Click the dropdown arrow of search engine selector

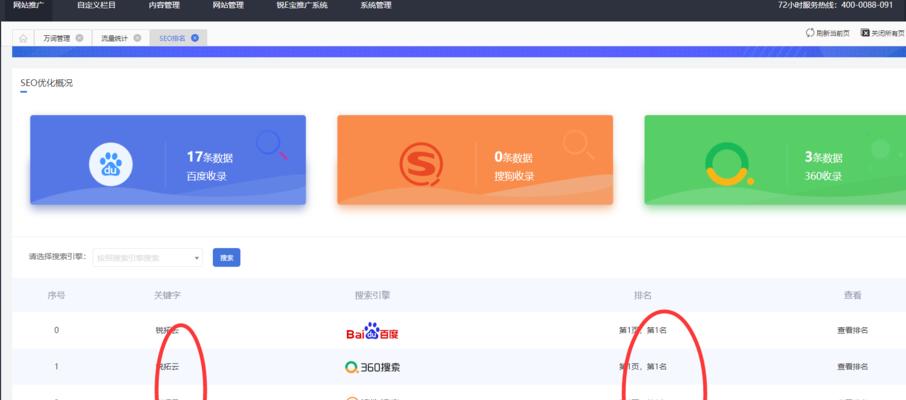point(196,258)
